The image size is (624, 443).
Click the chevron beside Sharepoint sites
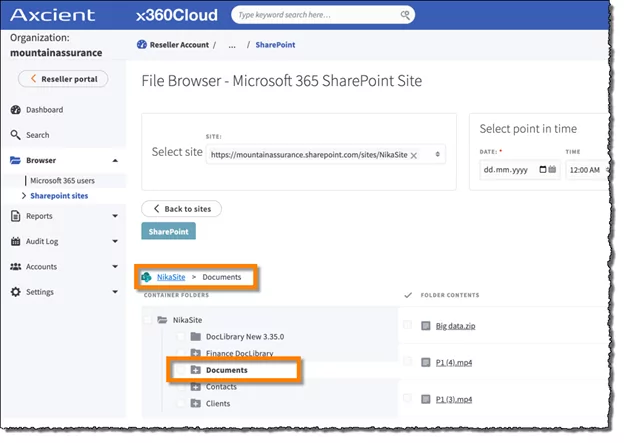click(23, 196)
